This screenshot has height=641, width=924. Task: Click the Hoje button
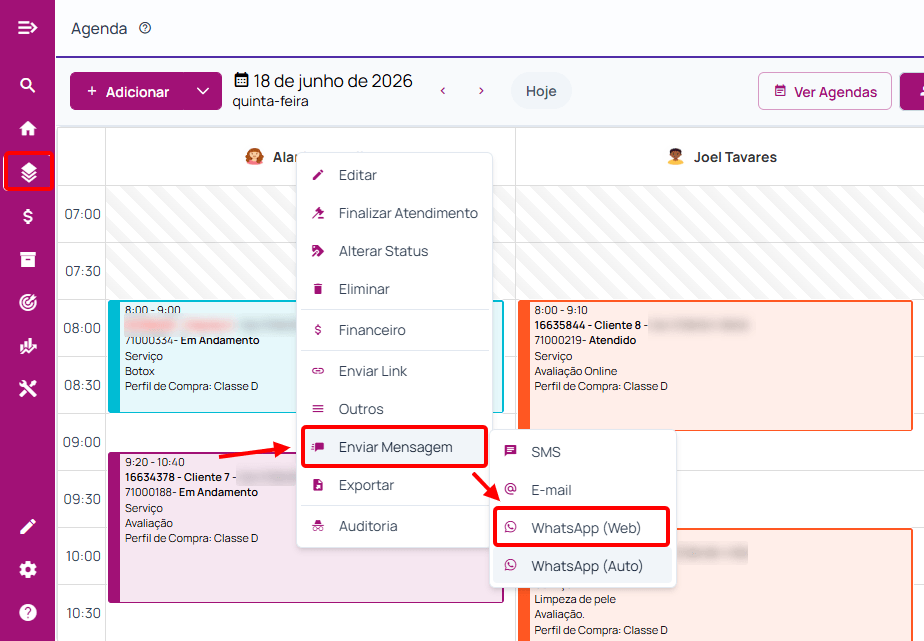[x=541, y=91]
